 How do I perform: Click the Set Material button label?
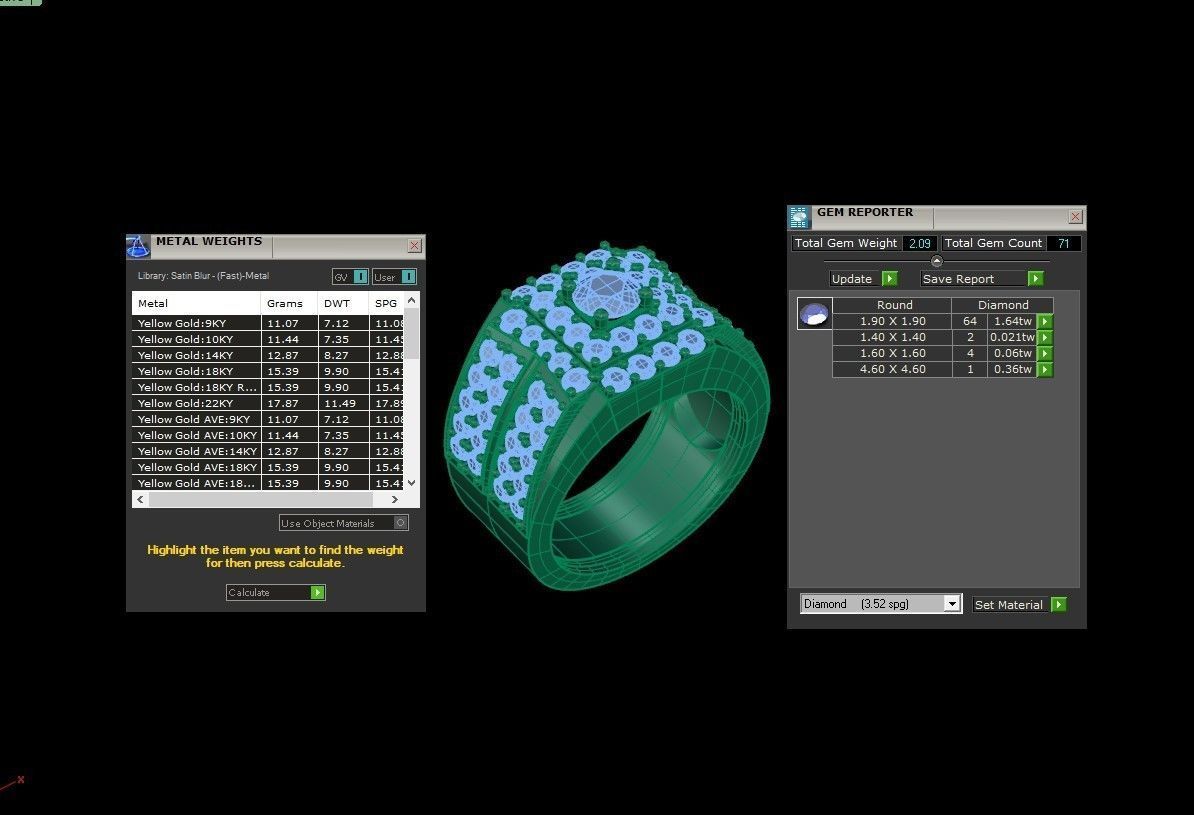1008,605
